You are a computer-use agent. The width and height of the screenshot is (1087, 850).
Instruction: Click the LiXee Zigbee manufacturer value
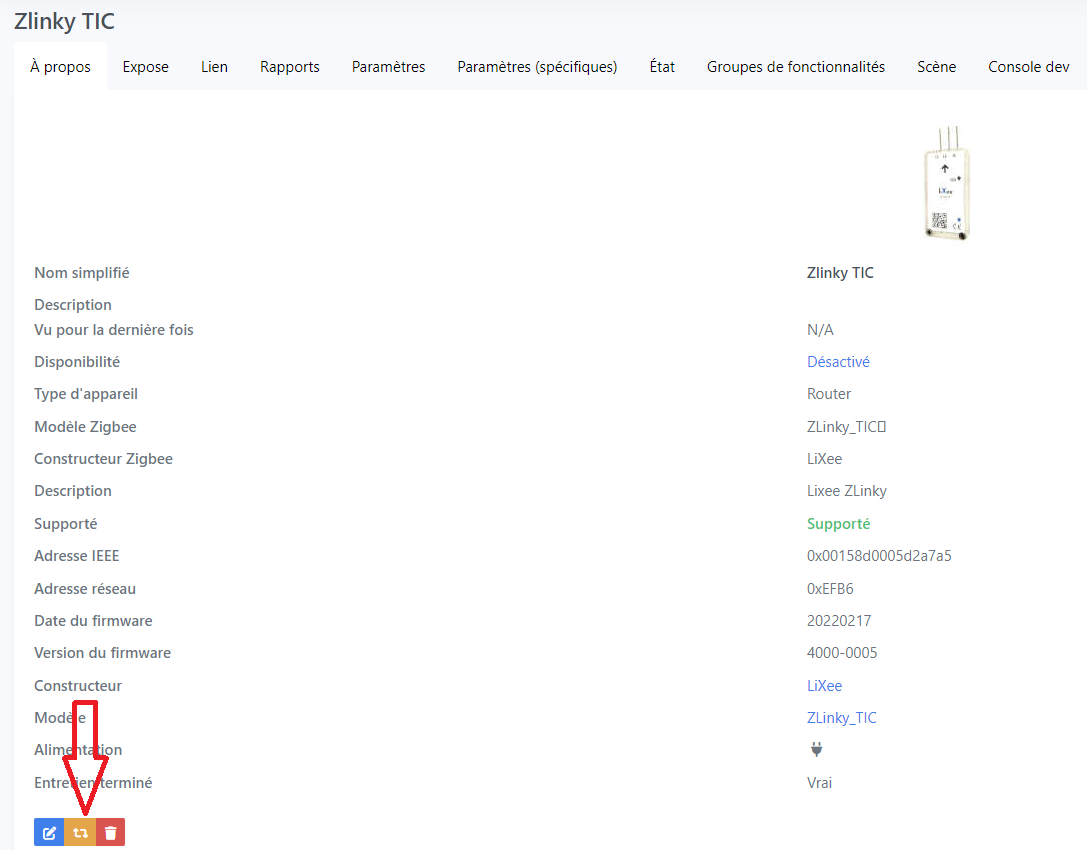click(824, 459)
